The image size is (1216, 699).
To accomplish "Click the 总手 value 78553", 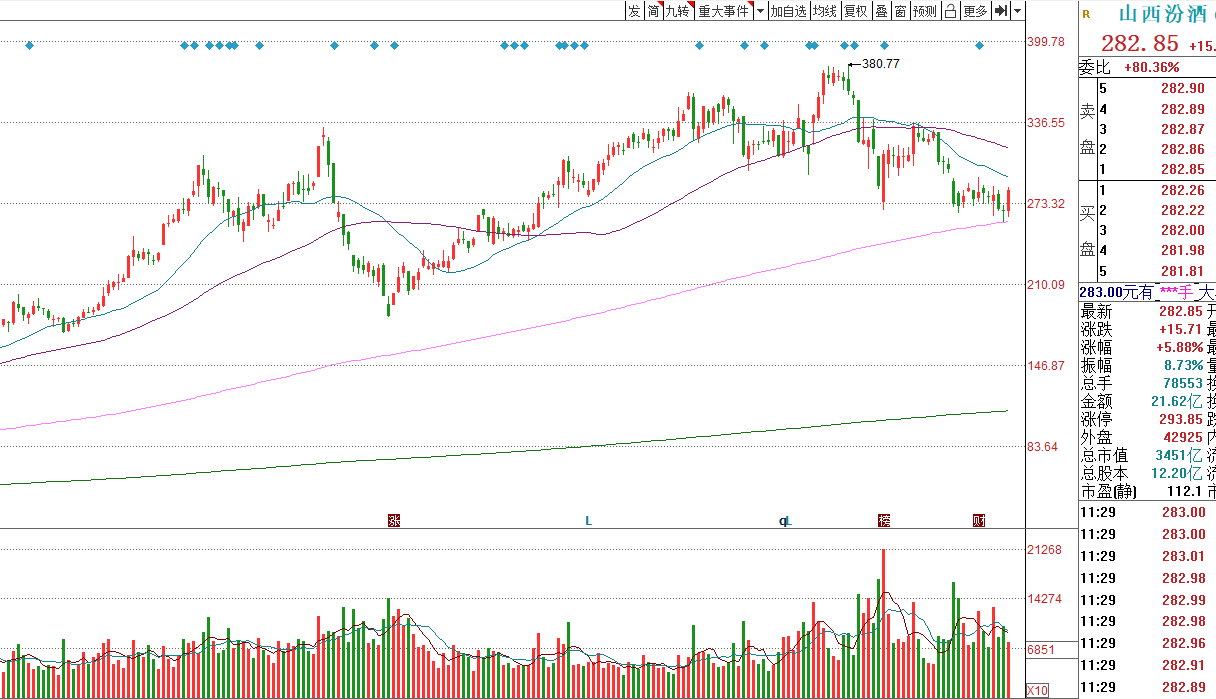I will (1181, 383).
